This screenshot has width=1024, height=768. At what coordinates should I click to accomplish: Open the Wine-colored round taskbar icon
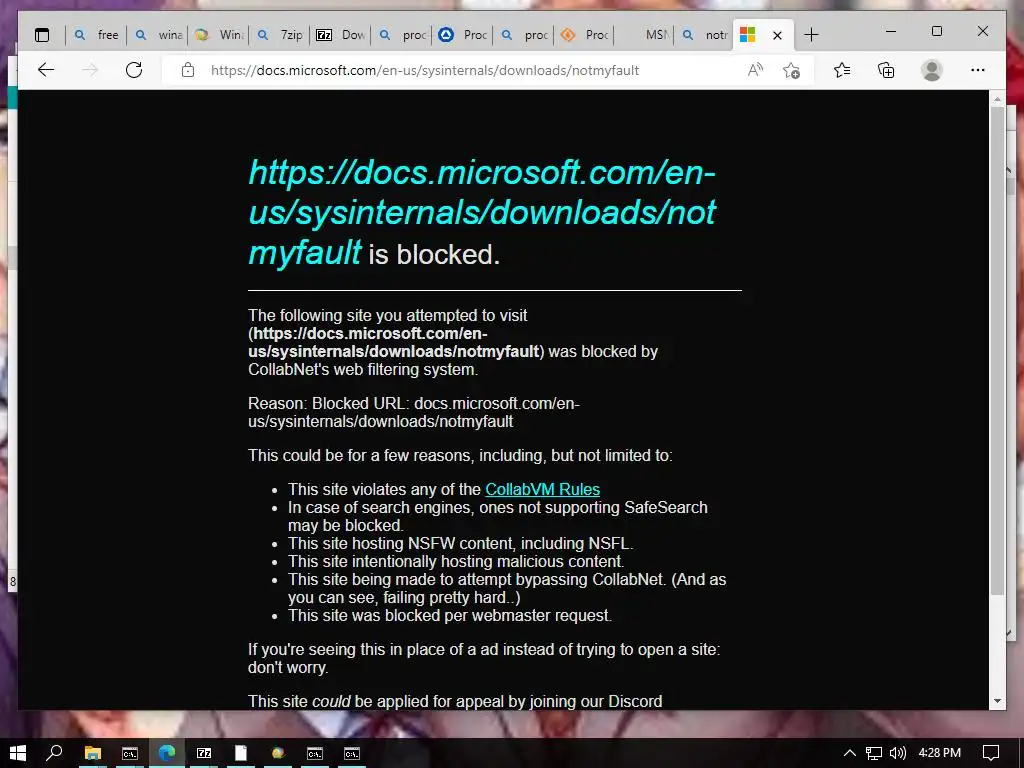coord(278,753)
